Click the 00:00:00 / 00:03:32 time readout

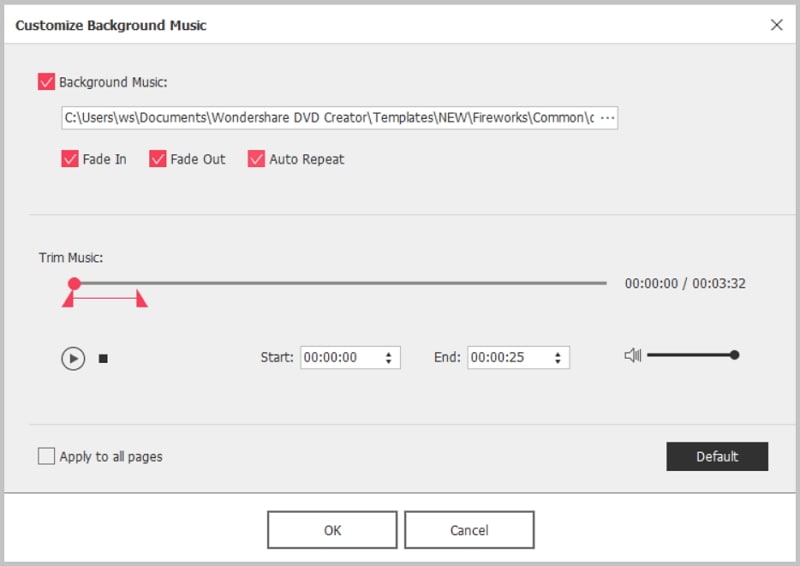(685, 283)
